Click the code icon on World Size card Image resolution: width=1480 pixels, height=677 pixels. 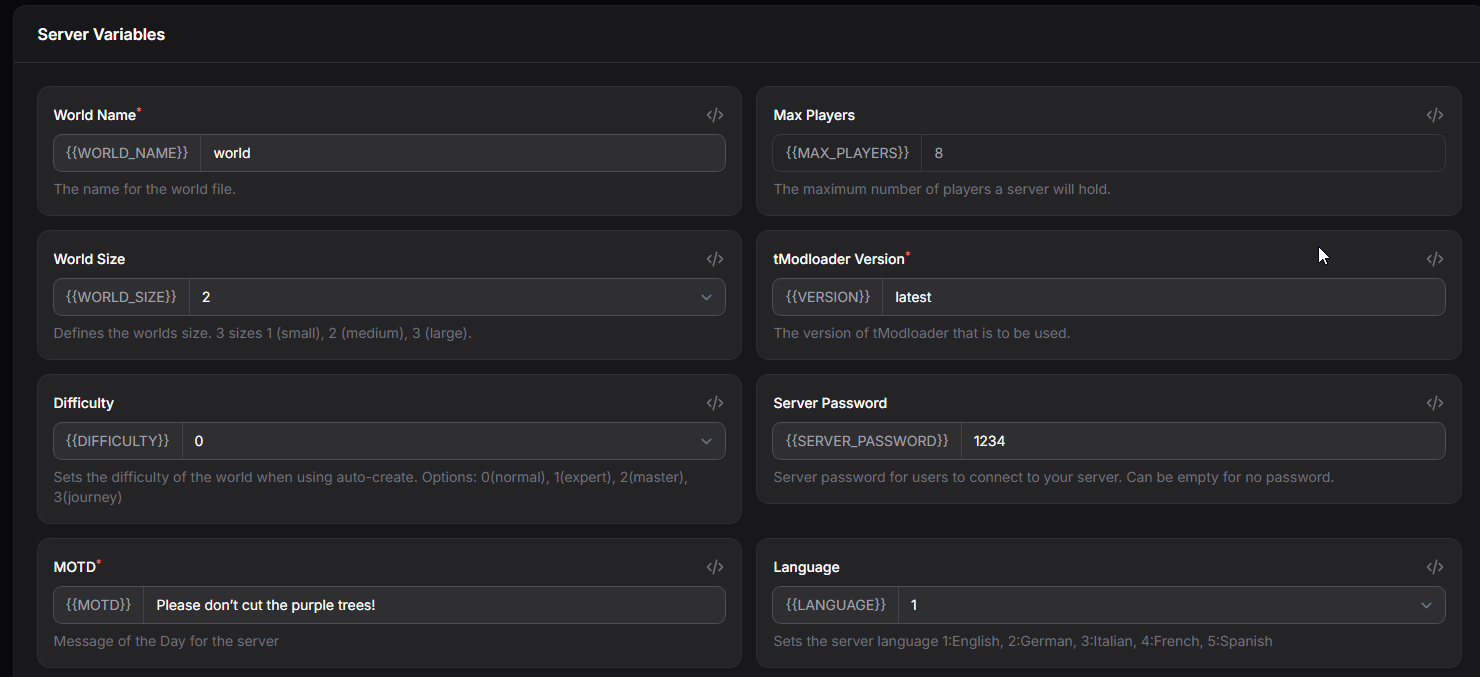click(714, 259)
